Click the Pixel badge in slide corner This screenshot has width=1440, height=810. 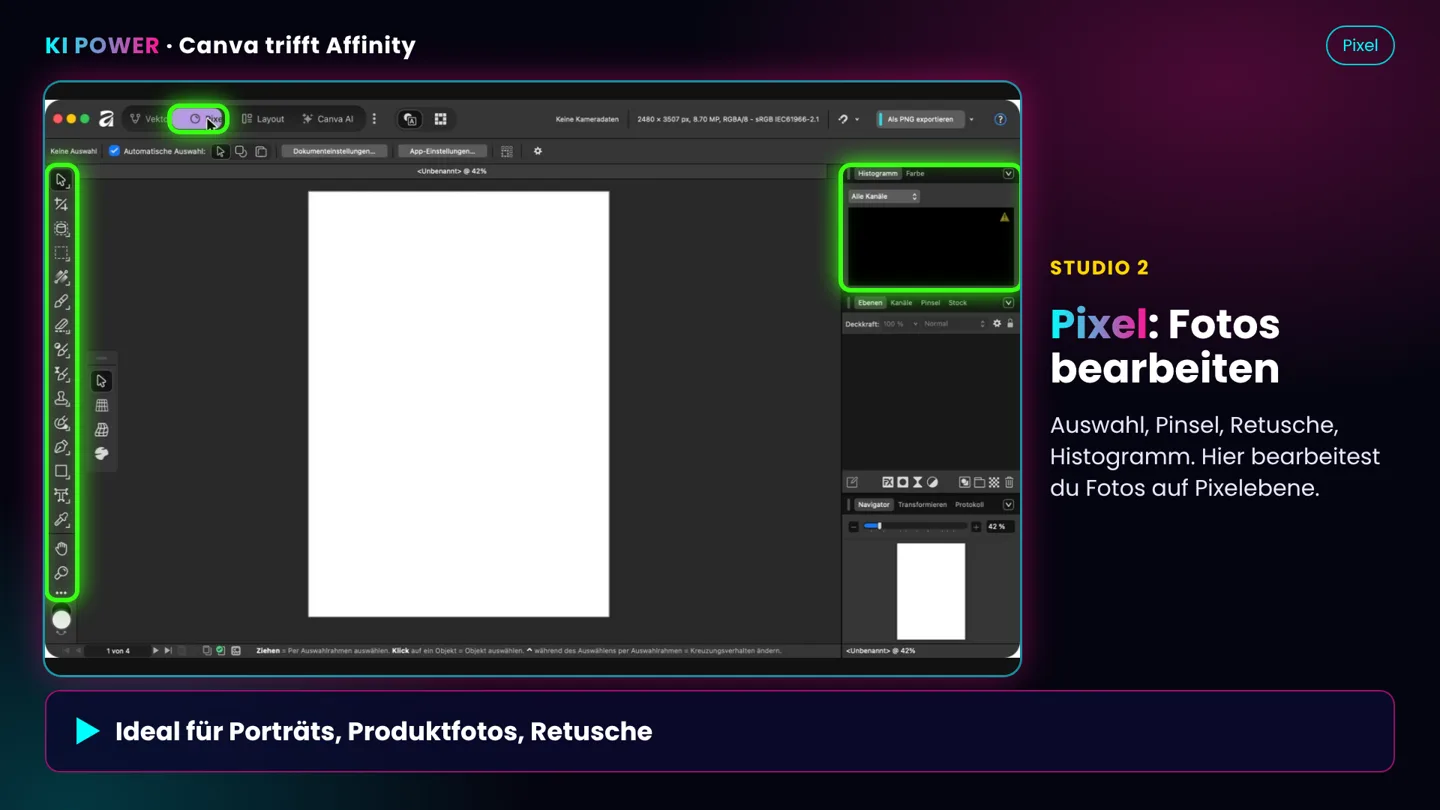click(1360, 45)
